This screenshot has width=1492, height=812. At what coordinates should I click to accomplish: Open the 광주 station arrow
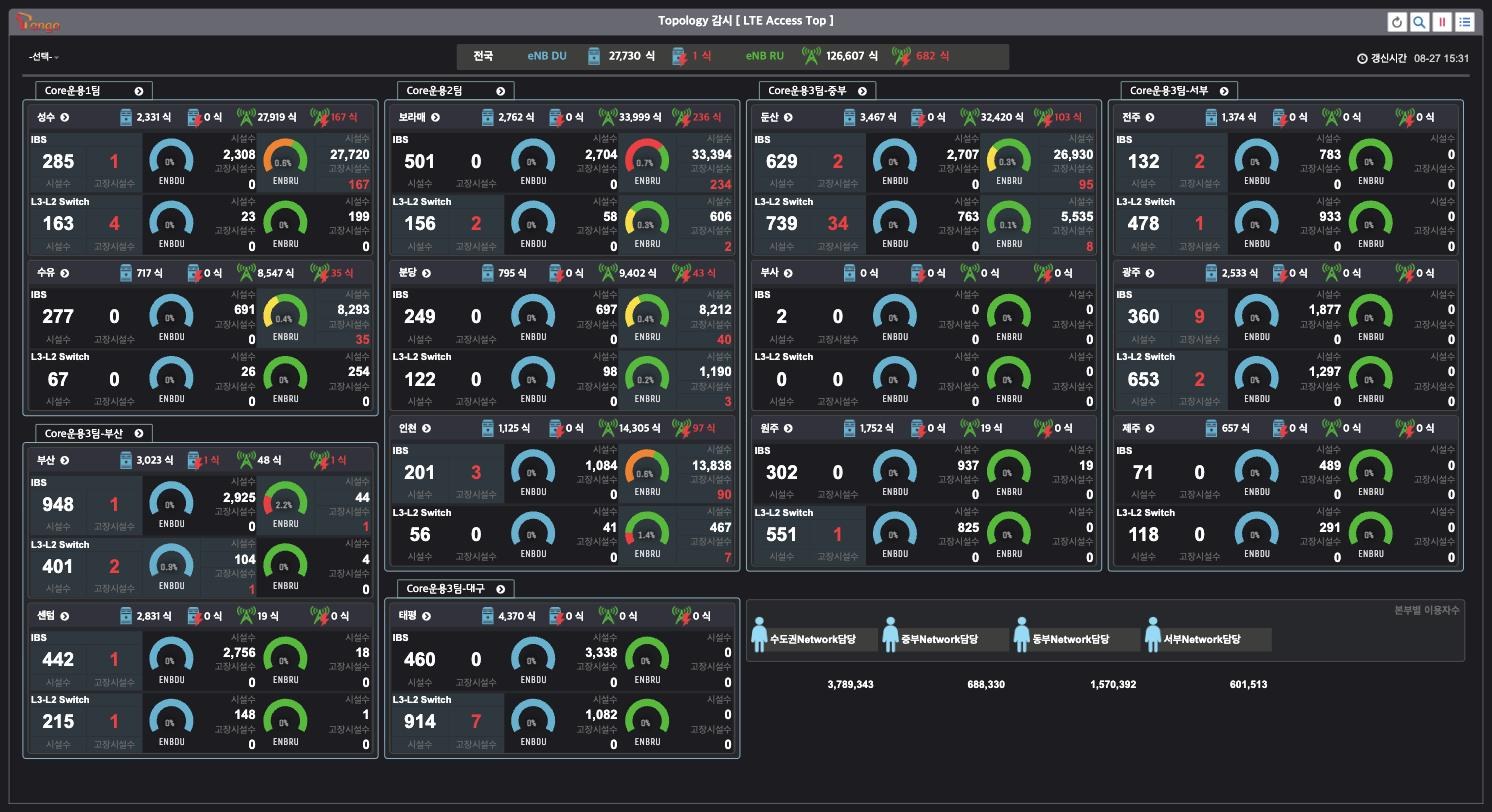click(1150, 273)
